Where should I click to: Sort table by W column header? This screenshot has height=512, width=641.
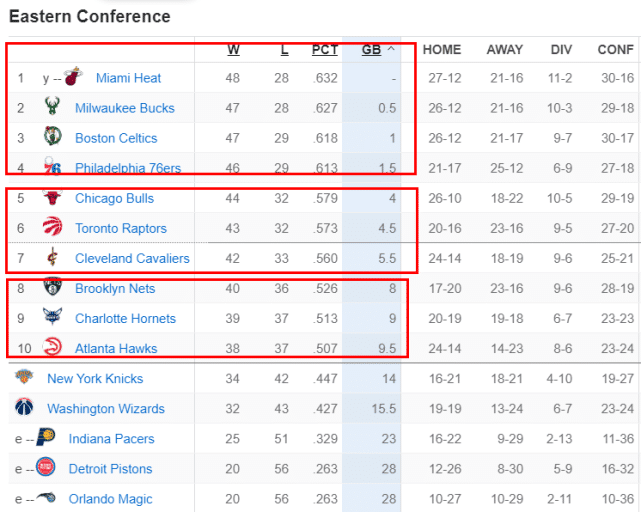coord(233,49)
